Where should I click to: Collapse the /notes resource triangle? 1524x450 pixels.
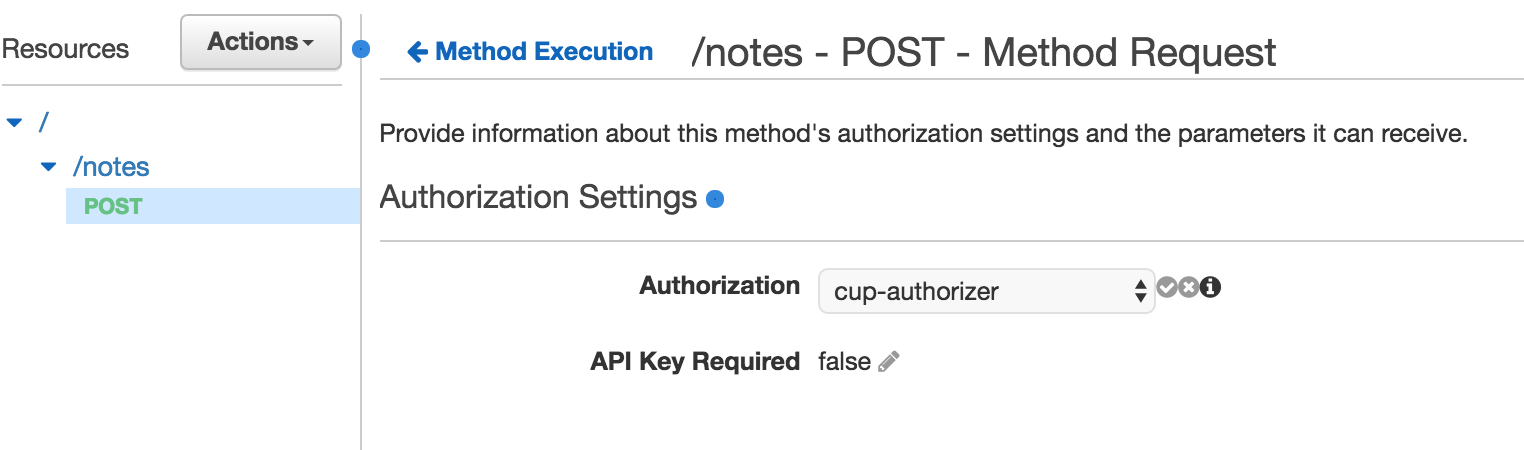[x=48, y=167]
